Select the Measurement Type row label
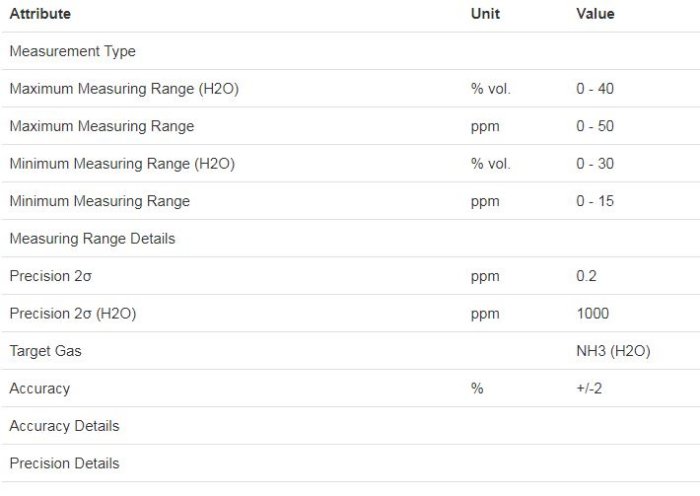The width and height of the screenshot is (700, 496). click(72, 51)
